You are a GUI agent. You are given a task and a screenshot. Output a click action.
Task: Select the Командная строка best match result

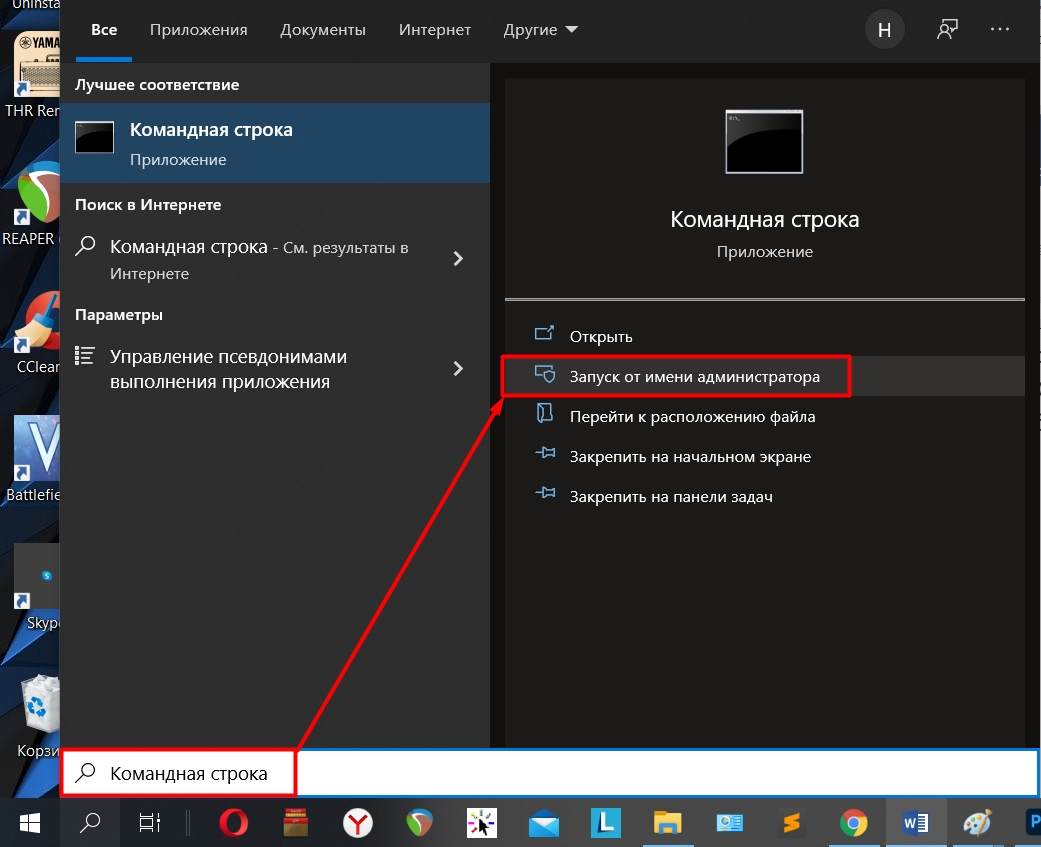(x=275, y=143)
